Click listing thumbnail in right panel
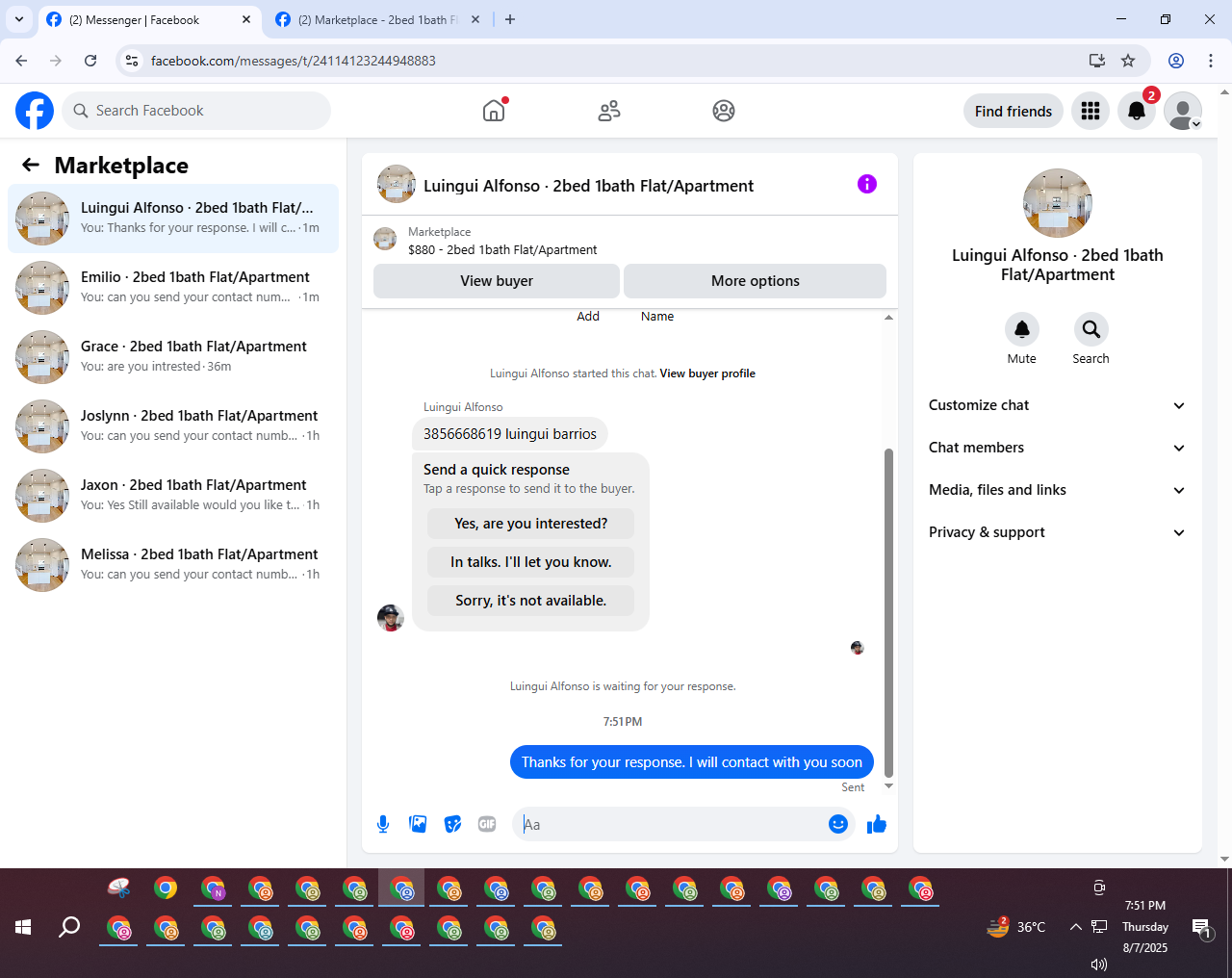 click(x=1058, y=203)
